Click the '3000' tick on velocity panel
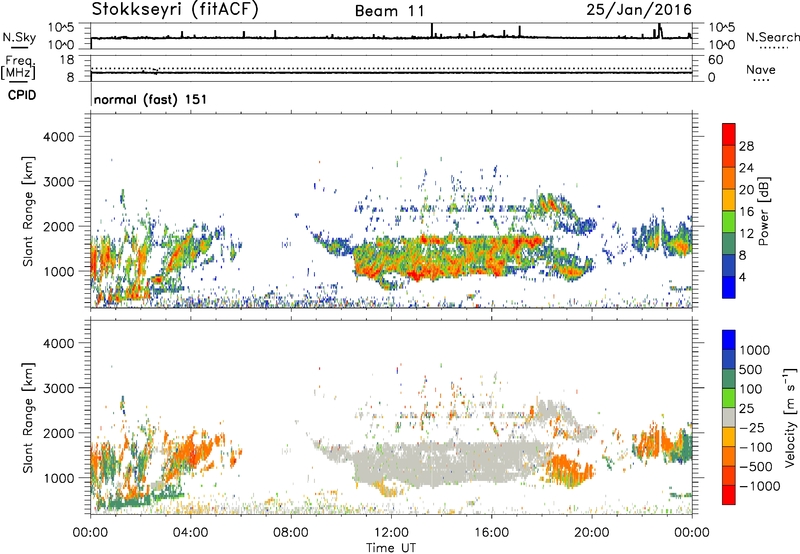 pyautogui.click(x=59, y=388)
